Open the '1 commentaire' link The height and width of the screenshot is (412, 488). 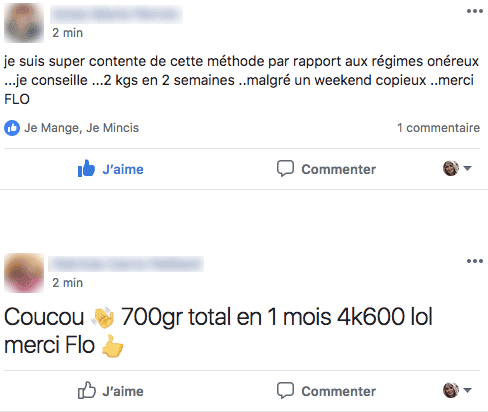[x=438, y=128]
